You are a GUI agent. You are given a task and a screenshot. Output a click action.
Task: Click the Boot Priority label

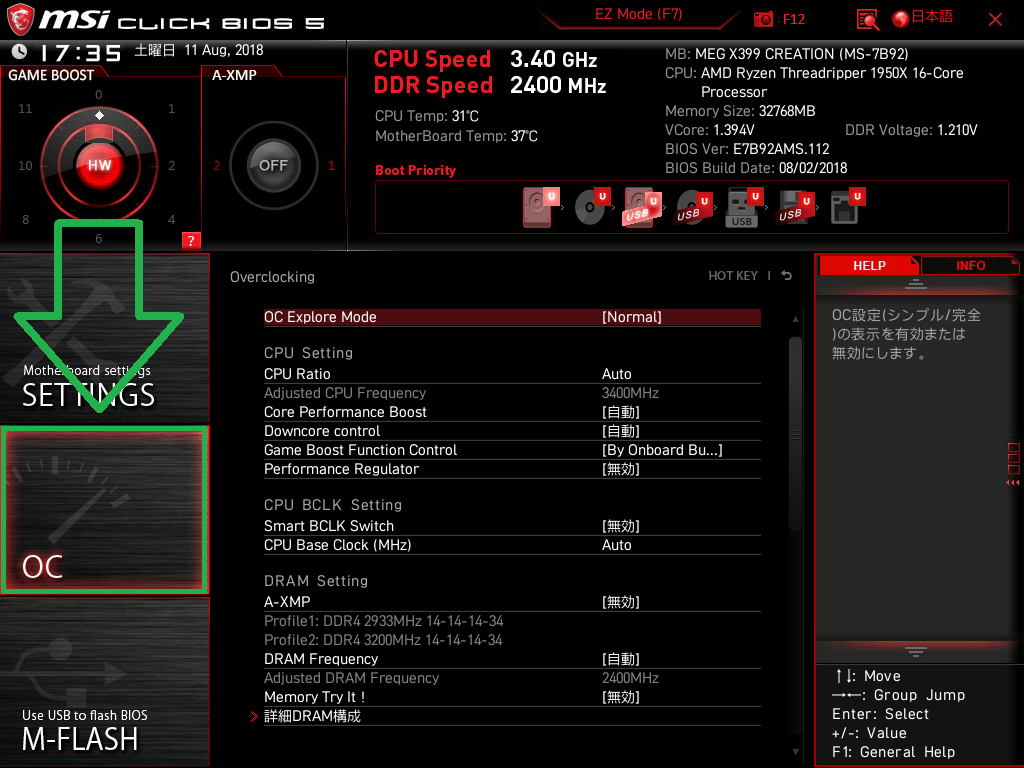(415, 170)
